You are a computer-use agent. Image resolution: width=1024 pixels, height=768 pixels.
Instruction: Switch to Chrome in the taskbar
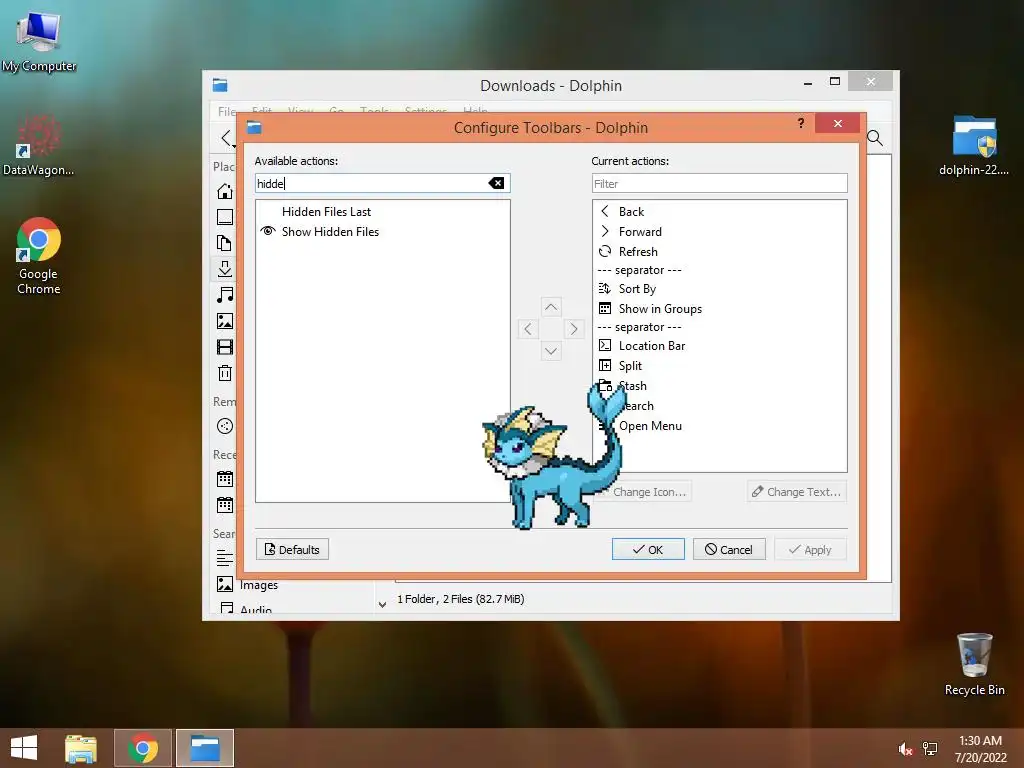pos(143,748)
